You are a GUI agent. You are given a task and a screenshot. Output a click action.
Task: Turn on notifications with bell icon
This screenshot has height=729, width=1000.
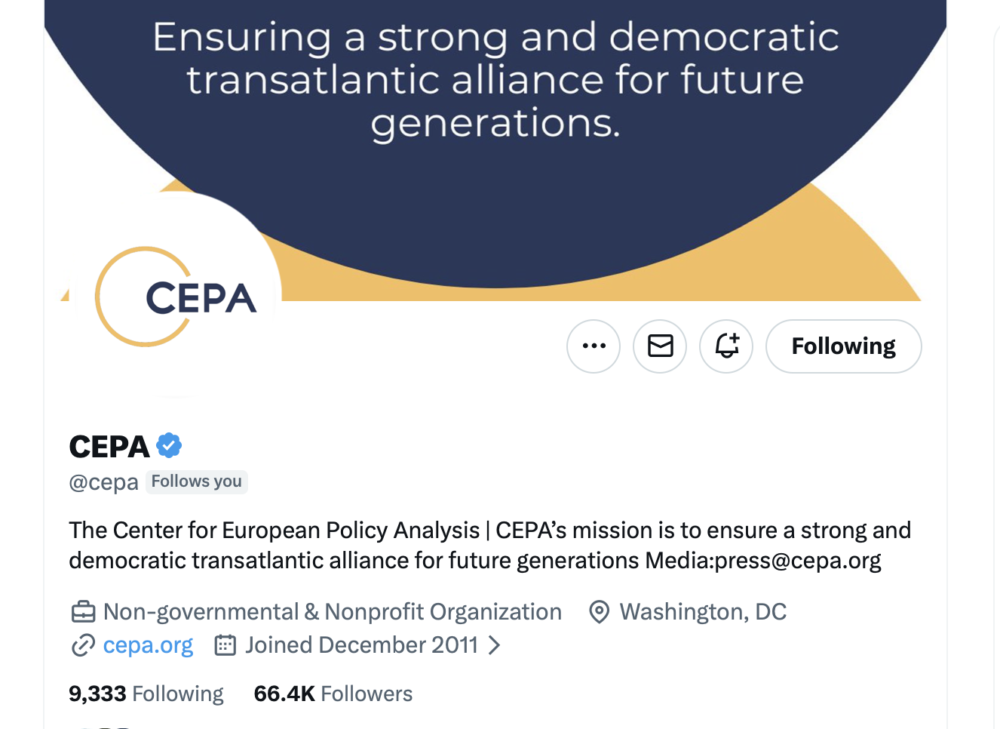pyautogui.click(x=726, y=346)
